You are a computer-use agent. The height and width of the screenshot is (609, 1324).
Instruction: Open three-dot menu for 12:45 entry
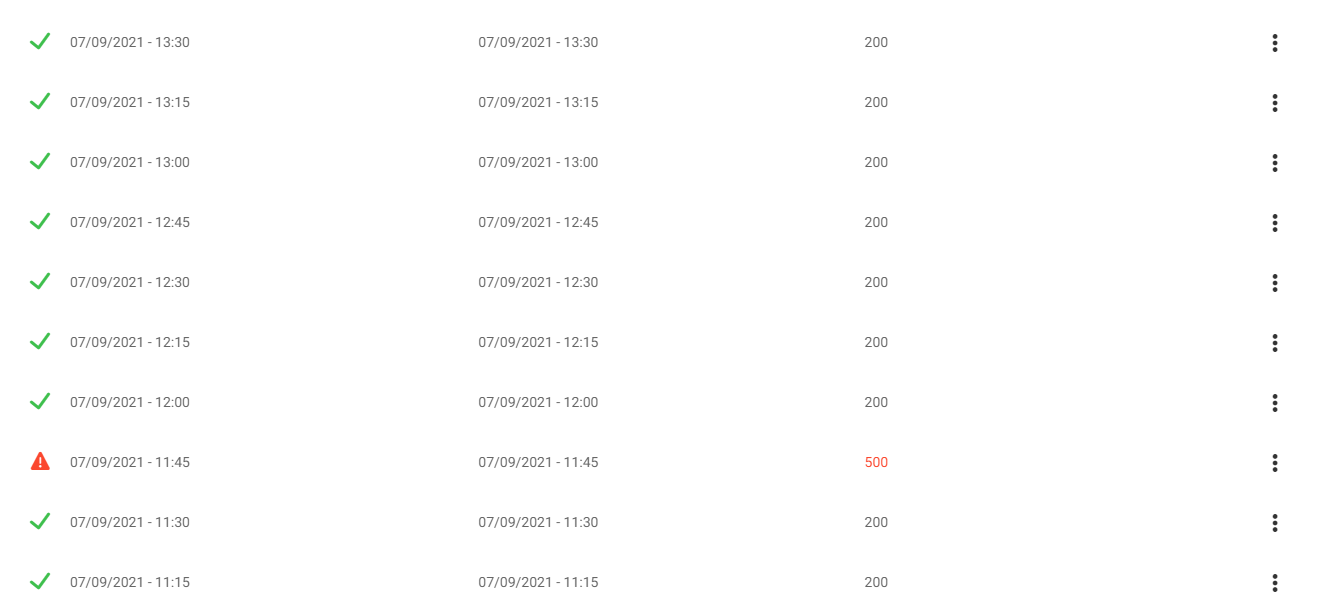[x=1274, y=223]
